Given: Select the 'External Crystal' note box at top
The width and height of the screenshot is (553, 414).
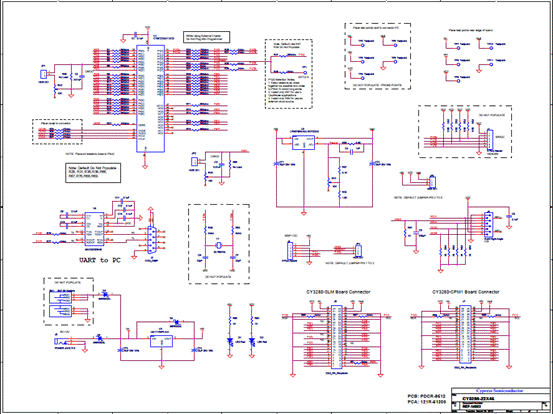Looking at the screenshot, I should click(x=207, y=37).
